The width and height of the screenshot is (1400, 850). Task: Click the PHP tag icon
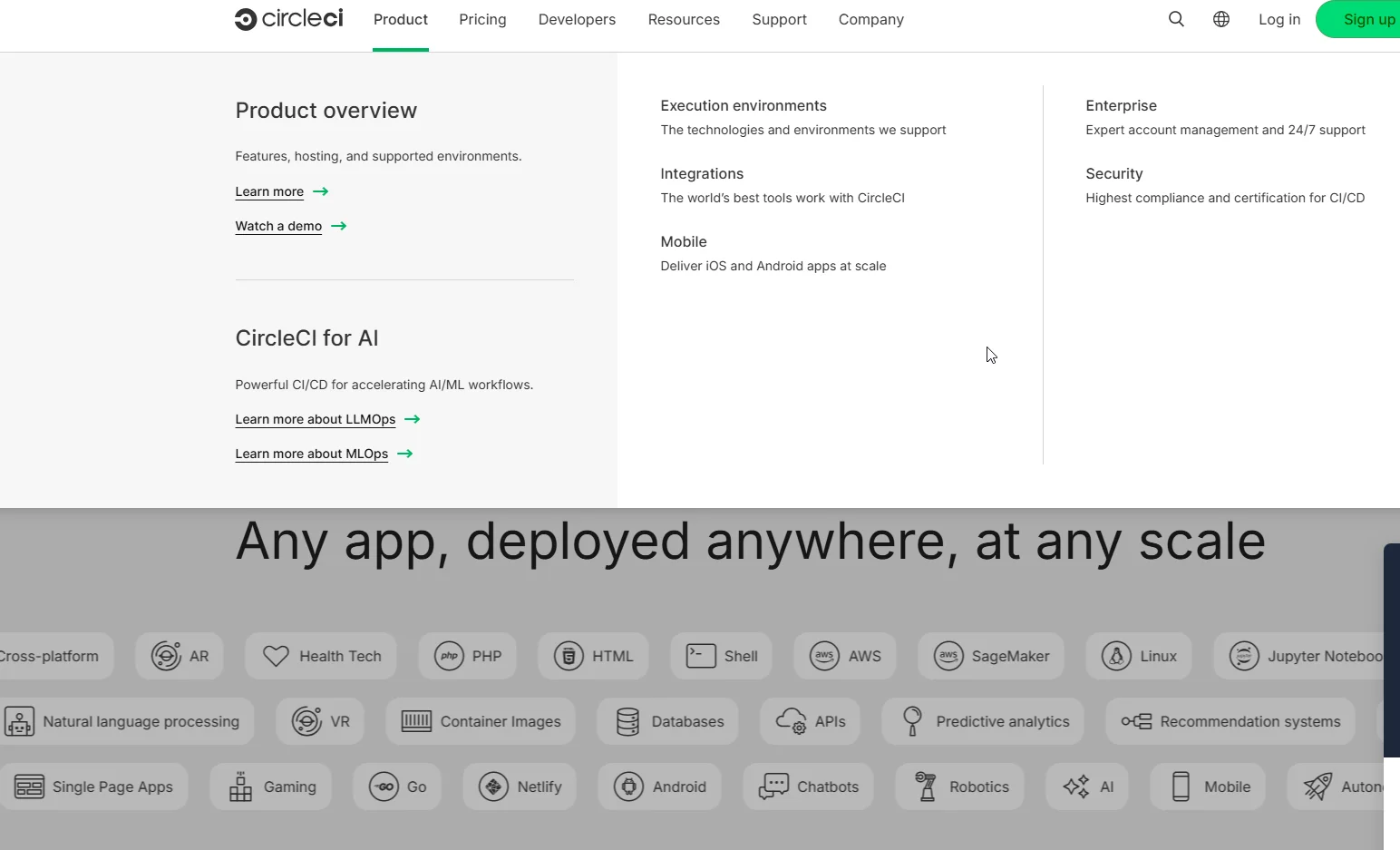point(449,656)
